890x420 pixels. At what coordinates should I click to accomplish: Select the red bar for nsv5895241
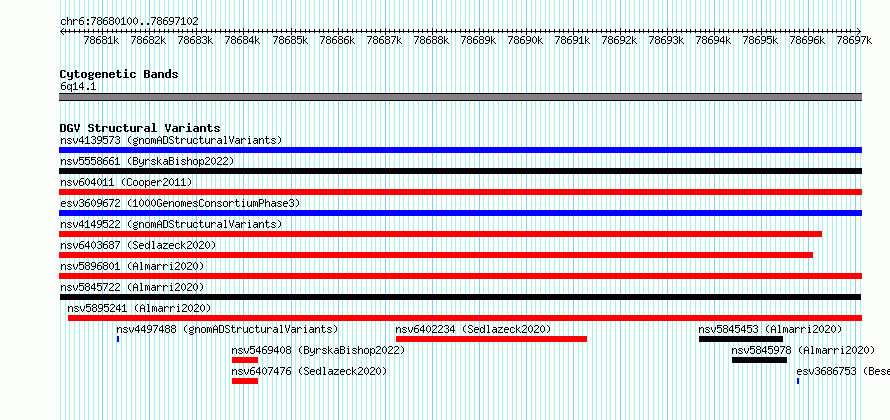pyautogui.click(x=465, y=318)
